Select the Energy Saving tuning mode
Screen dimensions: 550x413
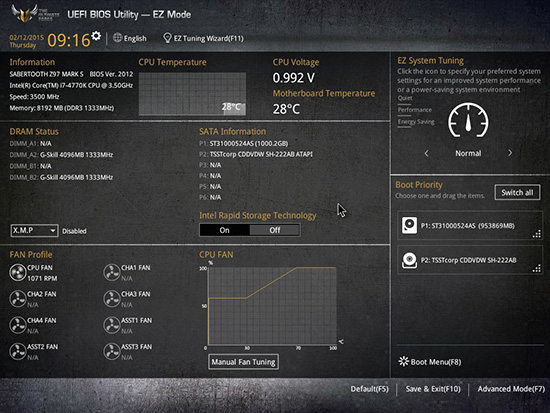pos(416,122)
